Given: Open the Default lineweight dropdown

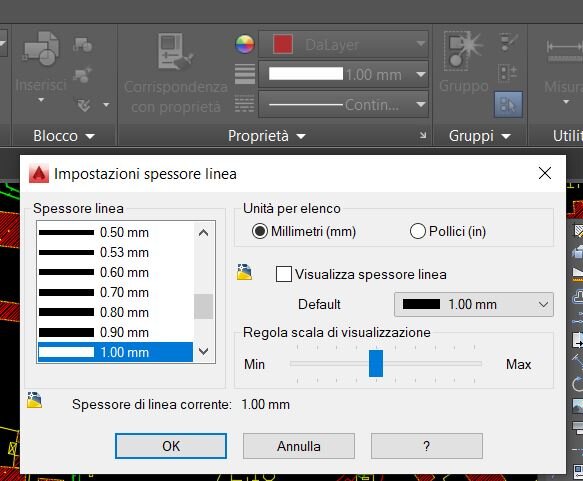Looking at the screenshot, I should (x=474, y=304).
